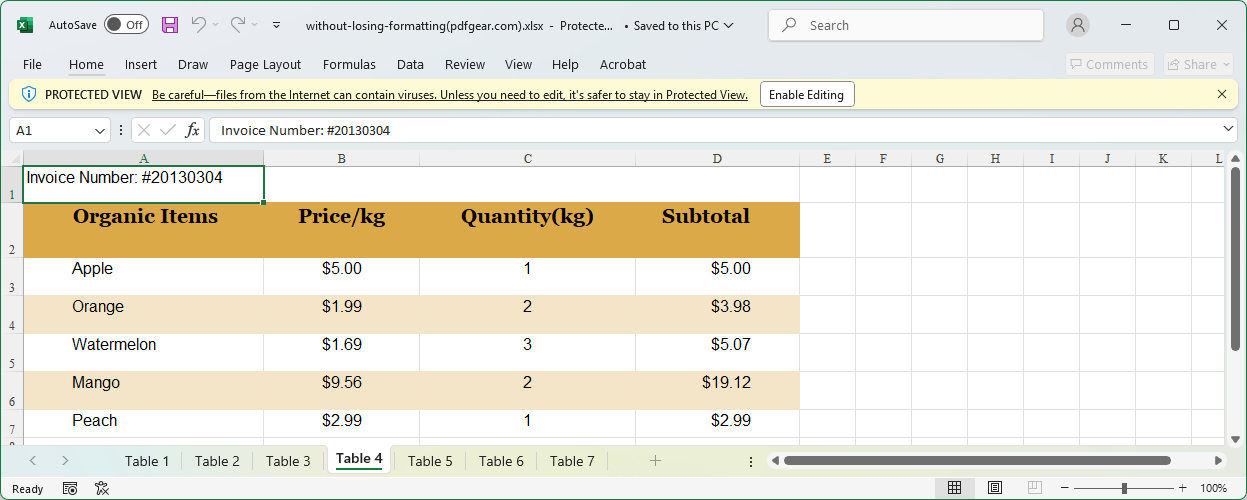Image resolution: width=1247 pixels, height=500 pixels.
Task: Click the Comments button
Action: [x=1110, y=64]
